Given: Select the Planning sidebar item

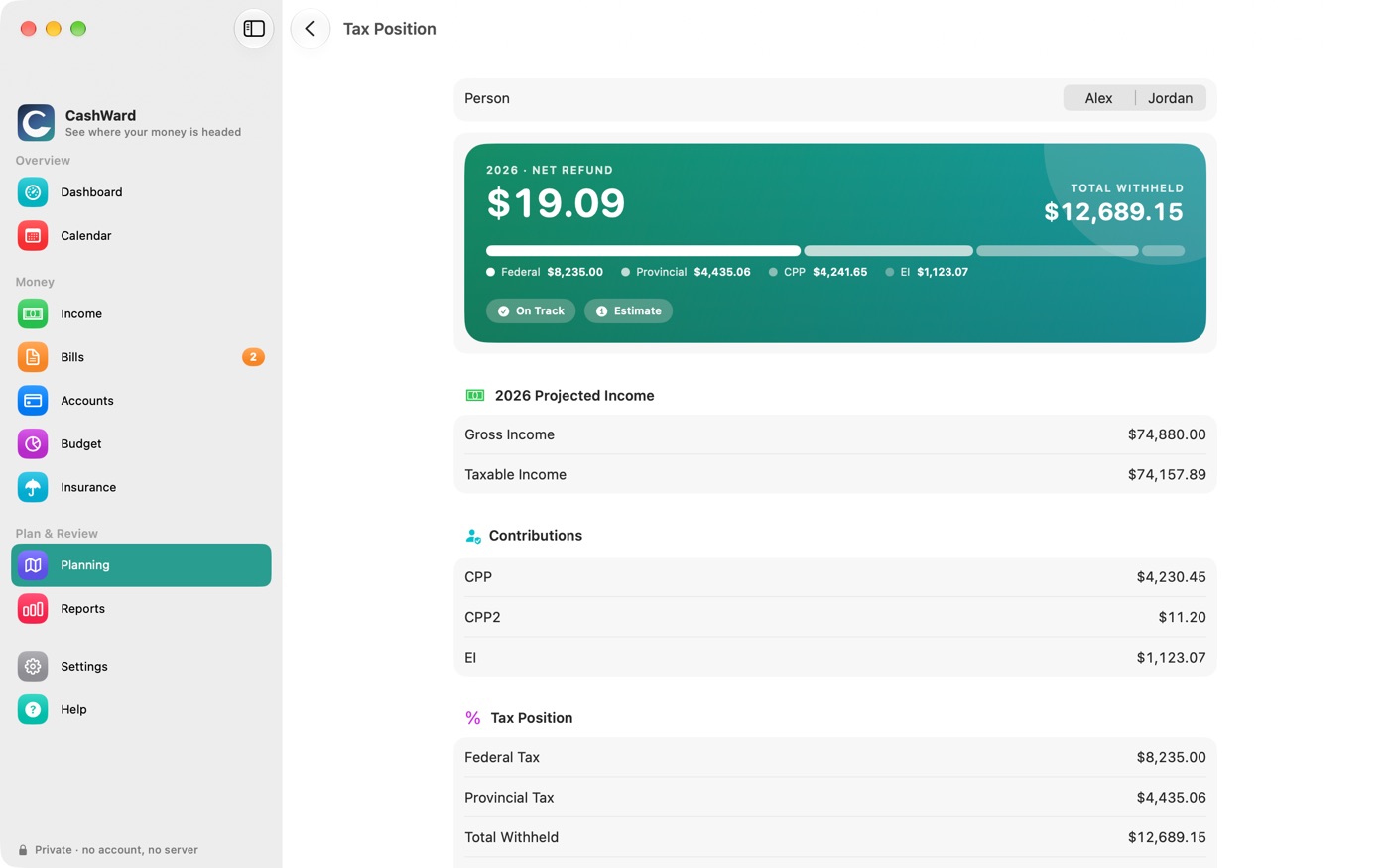Looking at the screenshot, I should coord(141,565).
